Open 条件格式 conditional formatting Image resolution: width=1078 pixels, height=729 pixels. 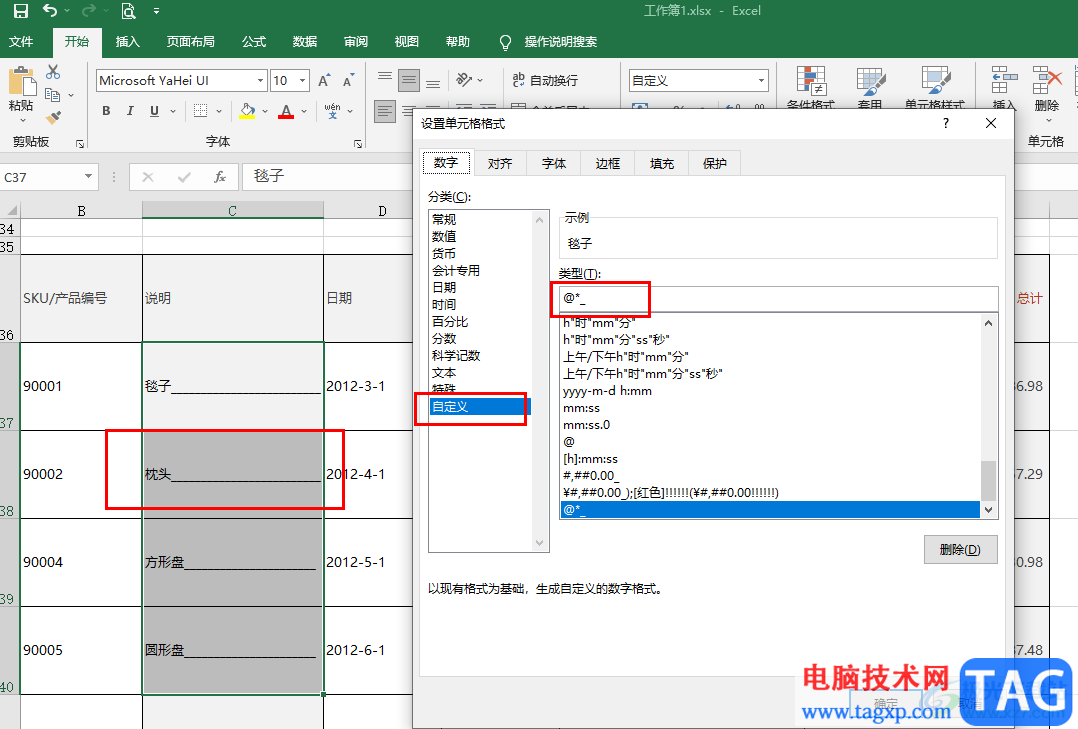[811, 87]
